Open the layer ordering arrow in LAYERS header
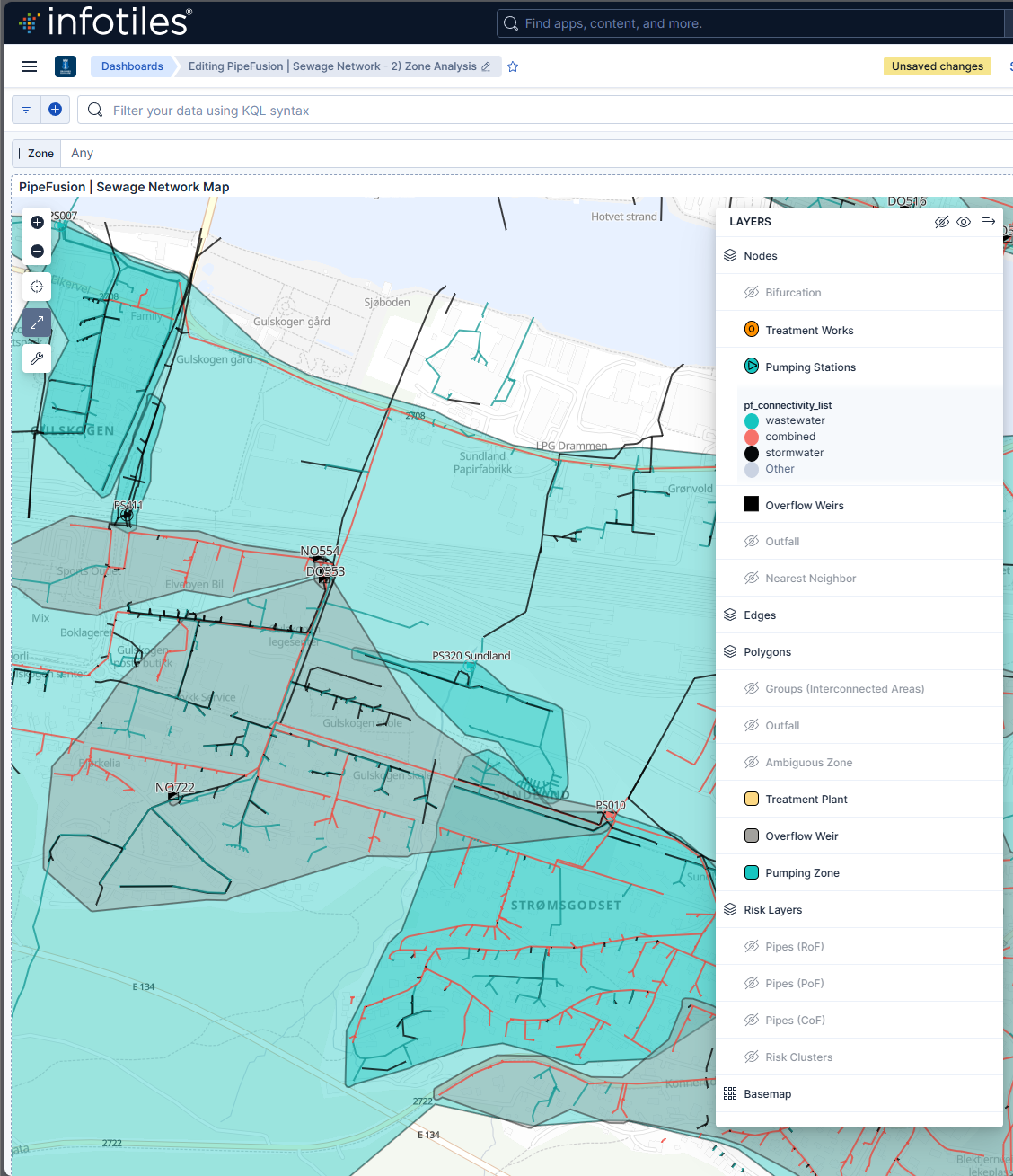The width and height of the screenshot is (1013, 1176). [988, 222]
